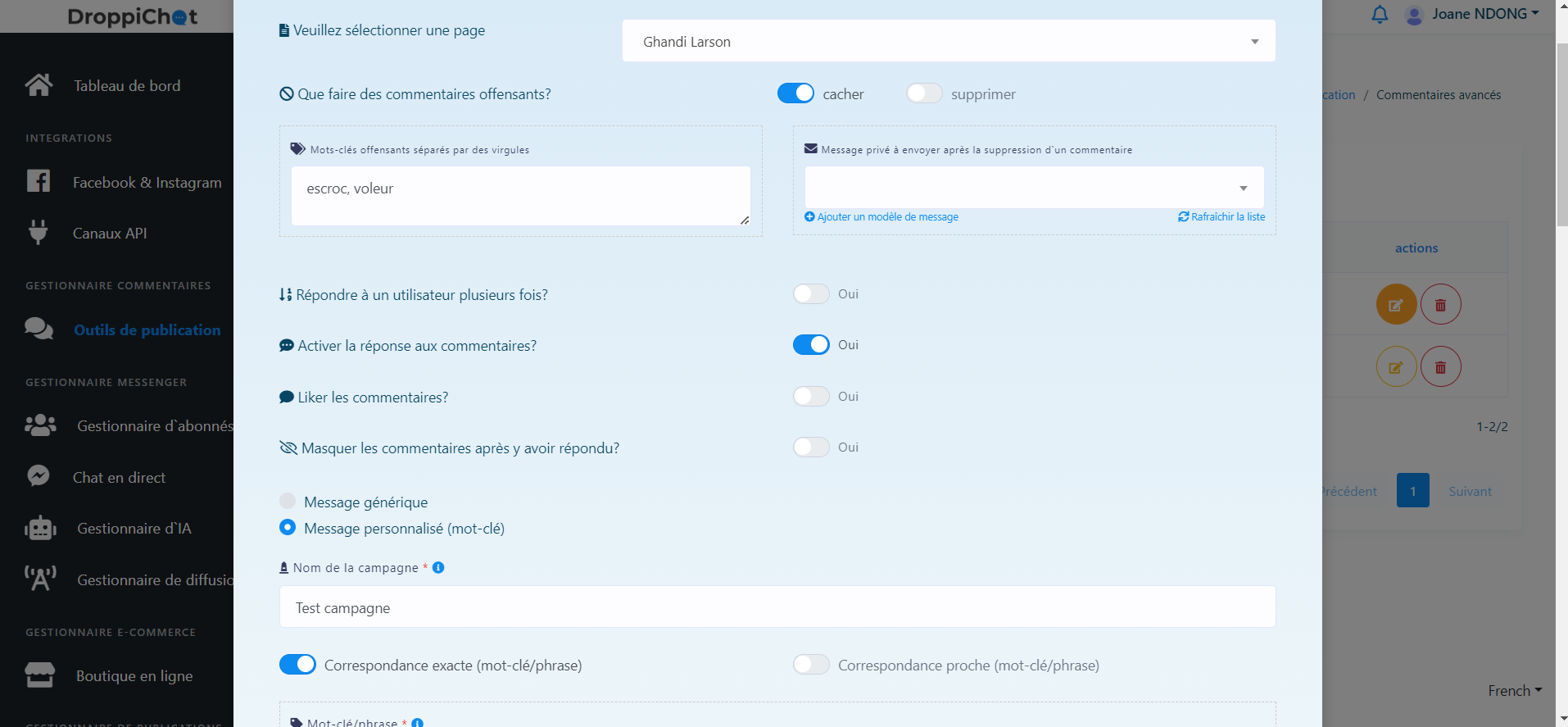Enable the supprimer toggle
The width and height of the screenshot is (1568, 727).
pos(924,93)
